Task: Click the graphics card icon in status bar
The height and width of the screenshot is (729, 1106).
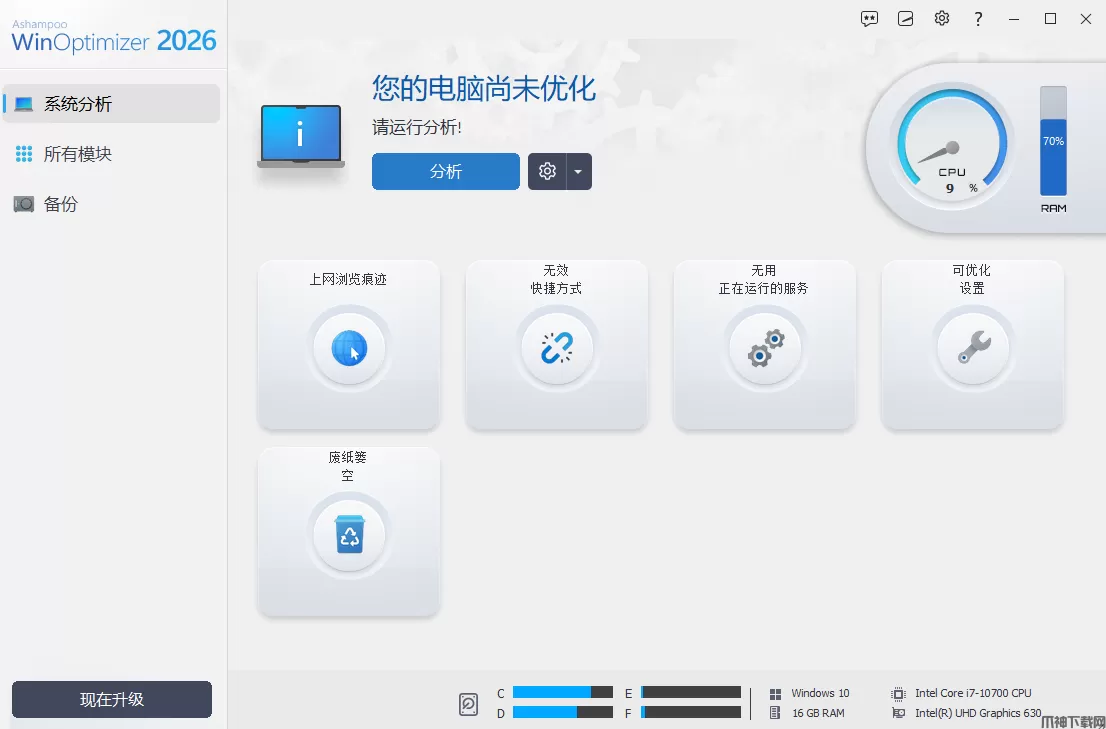Action: pos(898,713)
